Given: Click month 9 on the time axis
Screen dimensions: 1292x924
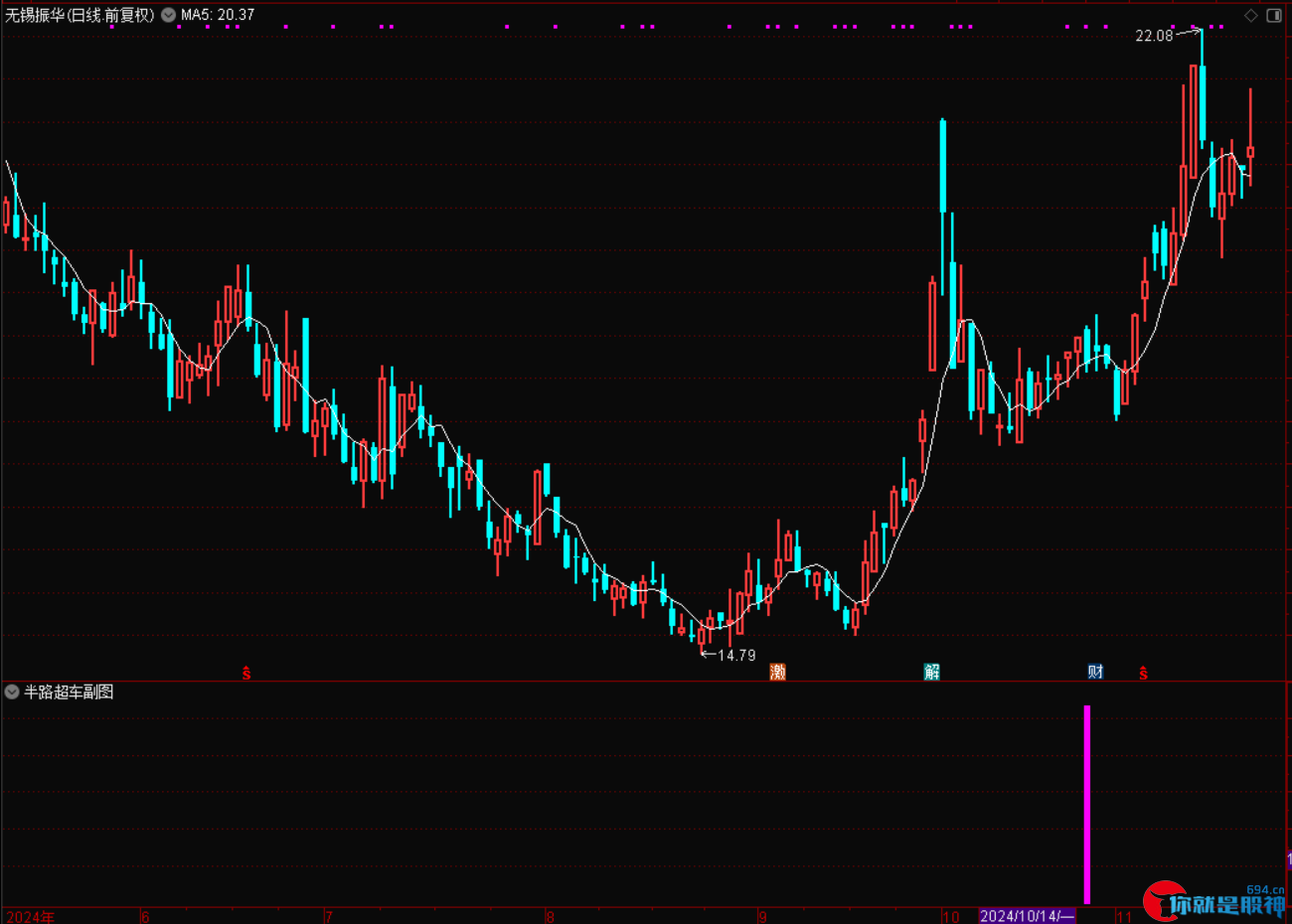Looking at the screenshot, I should point(762,916).
